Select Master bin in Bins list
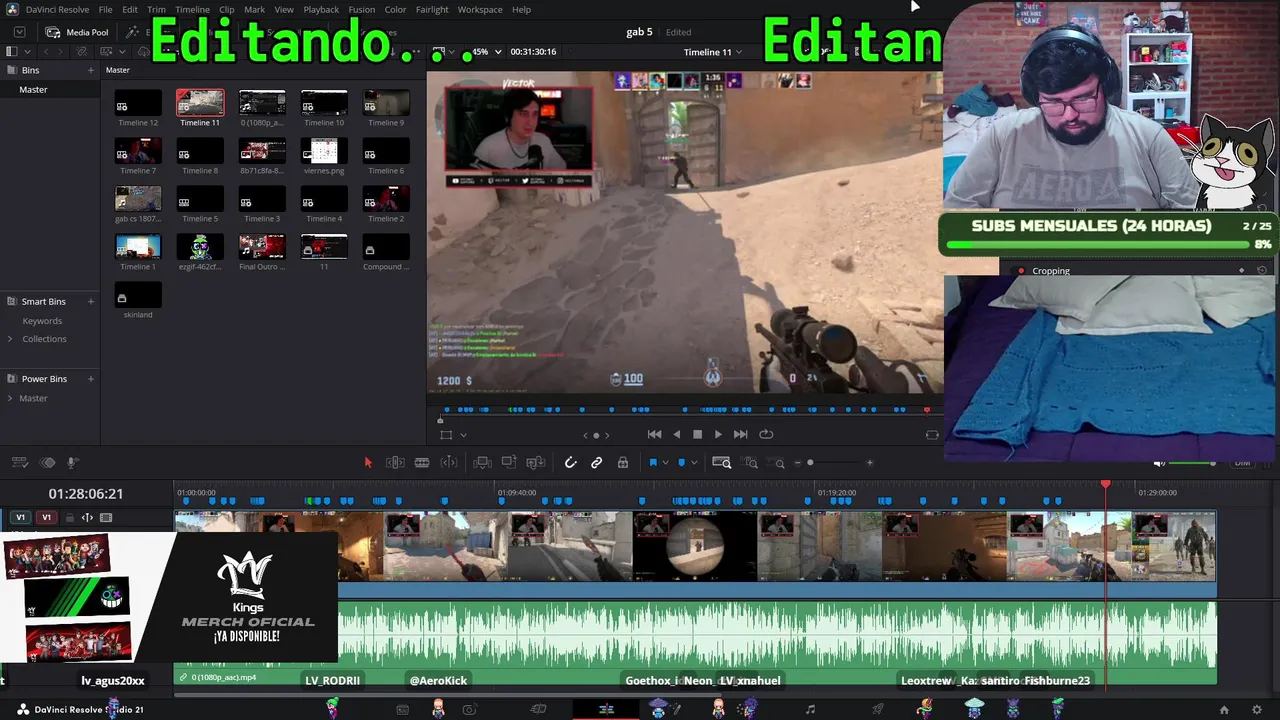The image size is (1280, 720). pyautogui.click(x=50, y=89)
